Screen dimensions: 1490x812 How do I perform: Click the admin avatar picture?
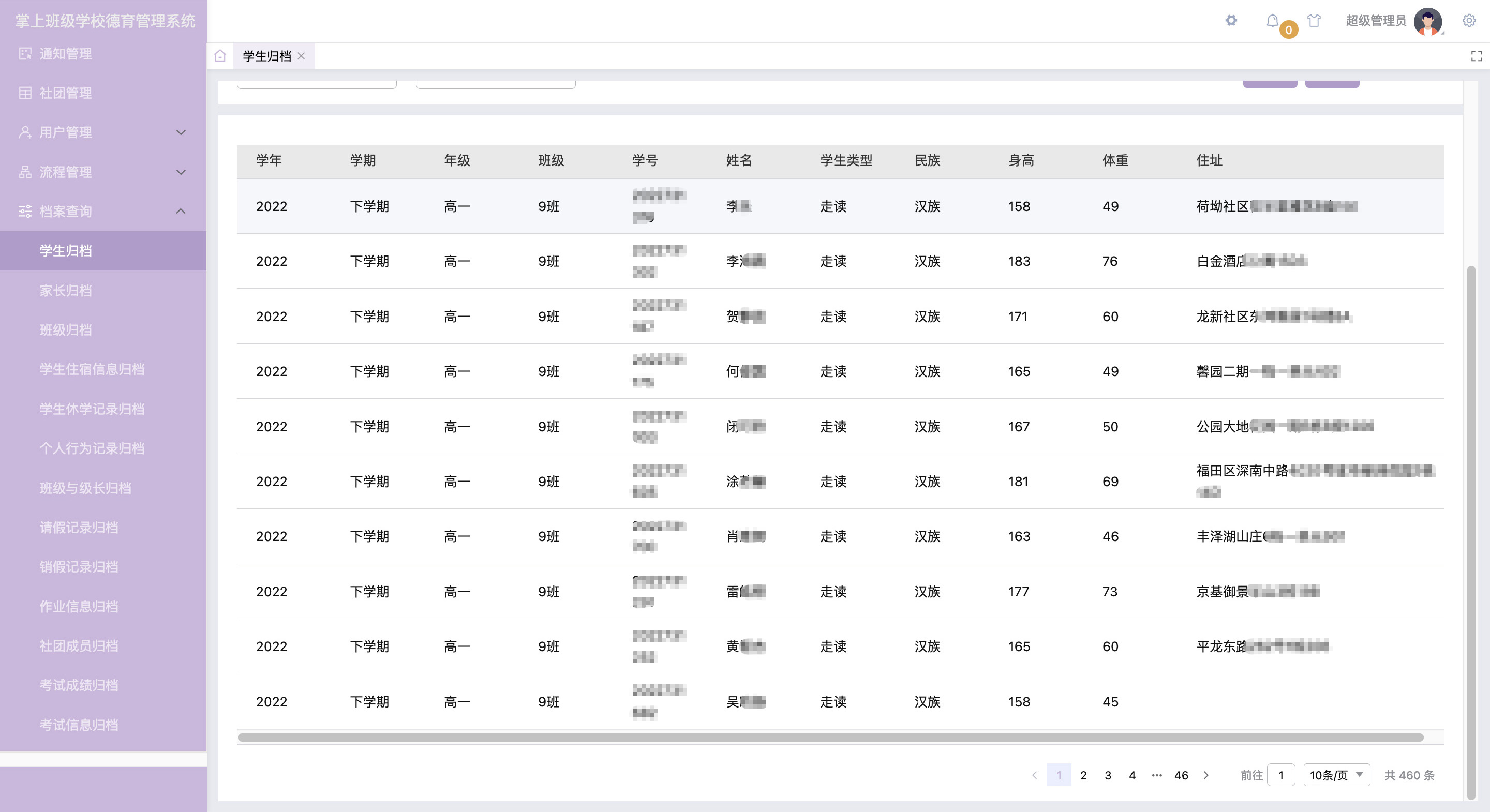[x=1427, y=21]
